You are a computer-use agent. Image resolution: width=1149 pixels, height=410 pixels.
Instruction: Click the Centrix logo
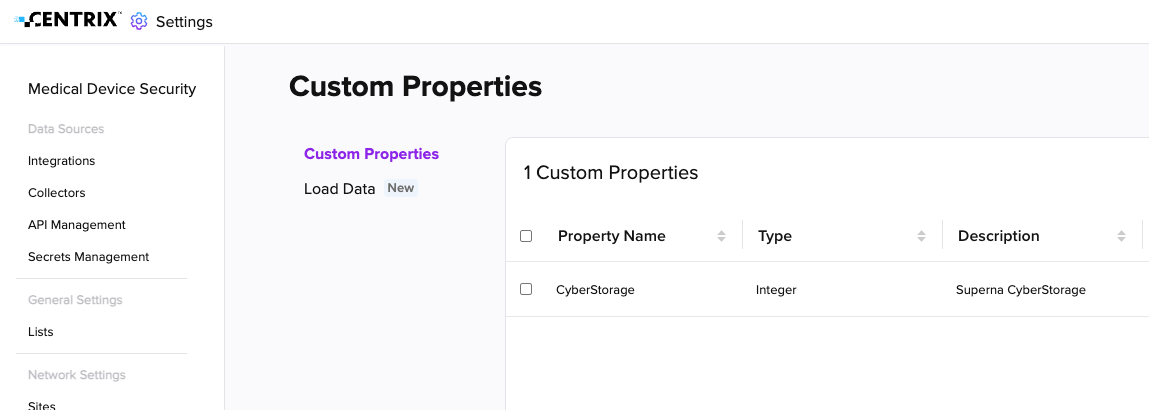tap(67, 20)
